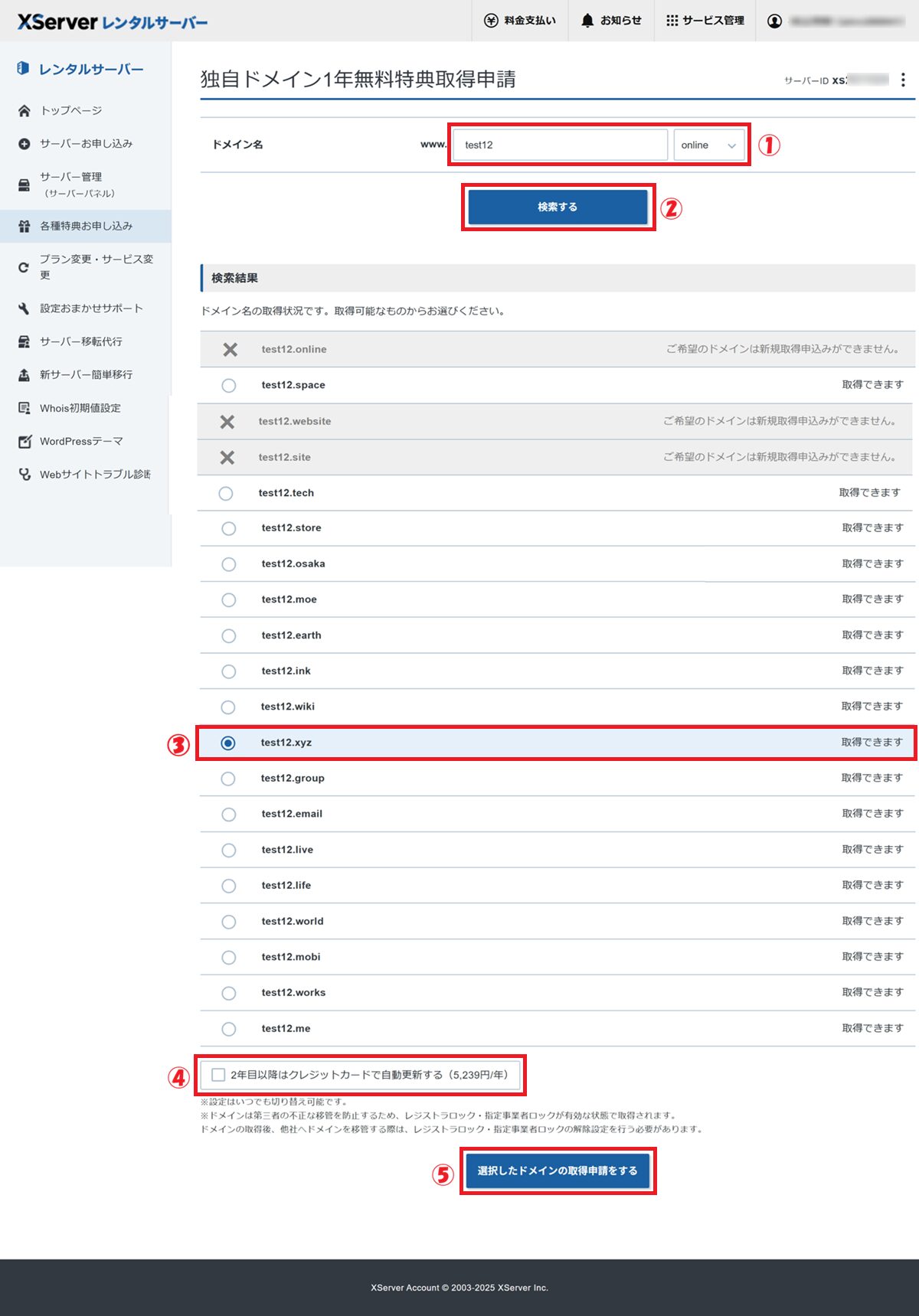Select the test12.space radio button
Viewport: 919px width, 1316px height.
tap(228, 386)
